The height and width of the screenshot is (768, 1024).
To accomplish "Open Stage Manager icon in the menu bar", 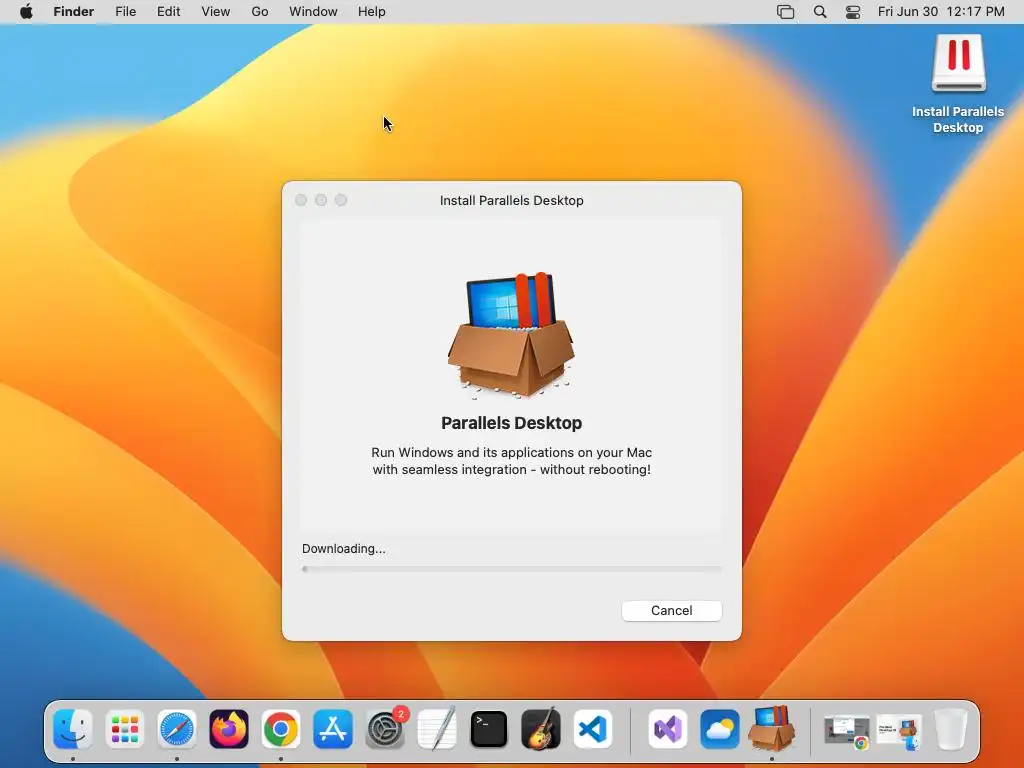I will point(786,12).
